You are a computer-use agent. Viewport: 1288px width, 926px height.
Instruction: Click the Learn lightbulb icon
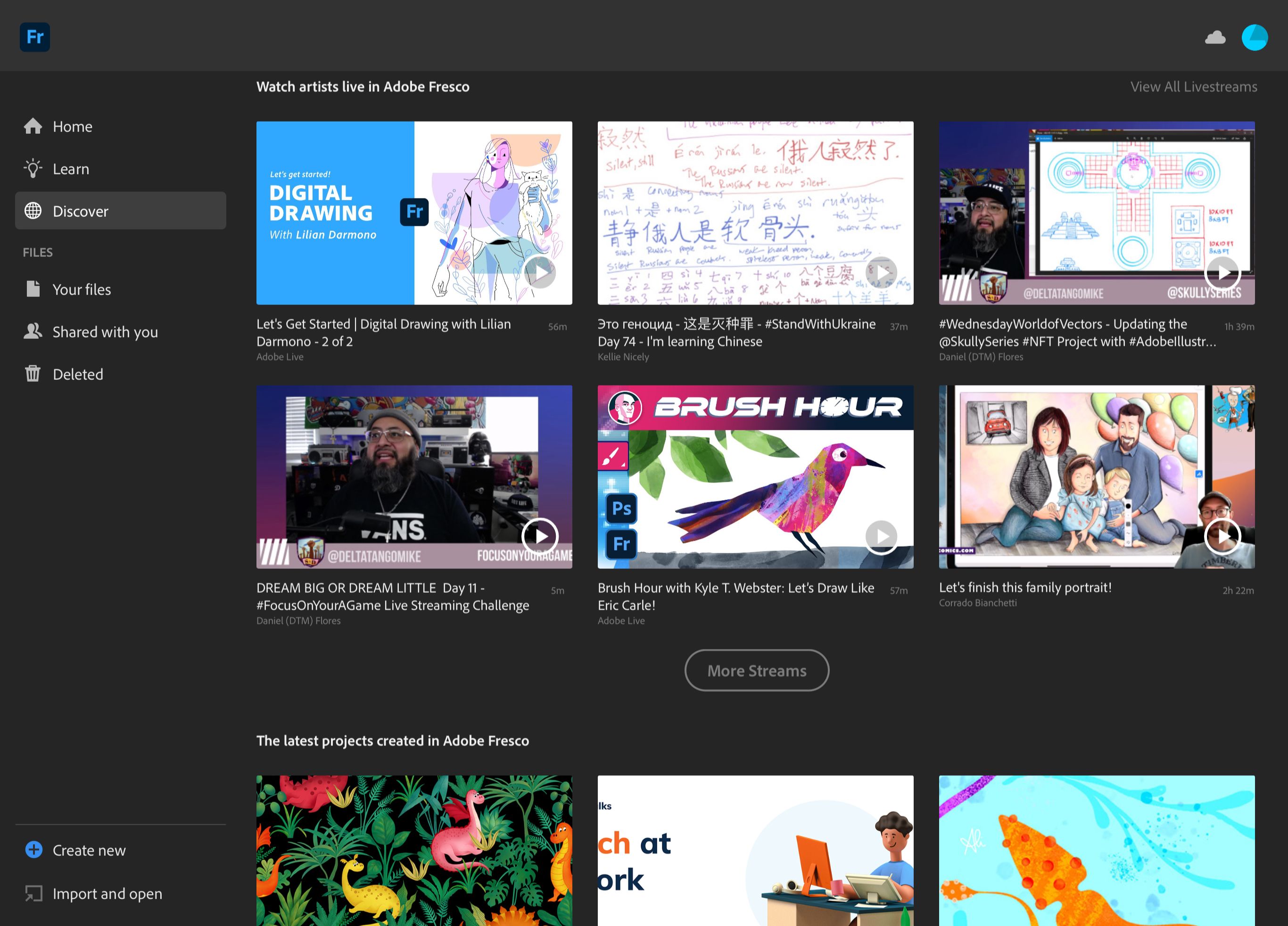point(33,169)
